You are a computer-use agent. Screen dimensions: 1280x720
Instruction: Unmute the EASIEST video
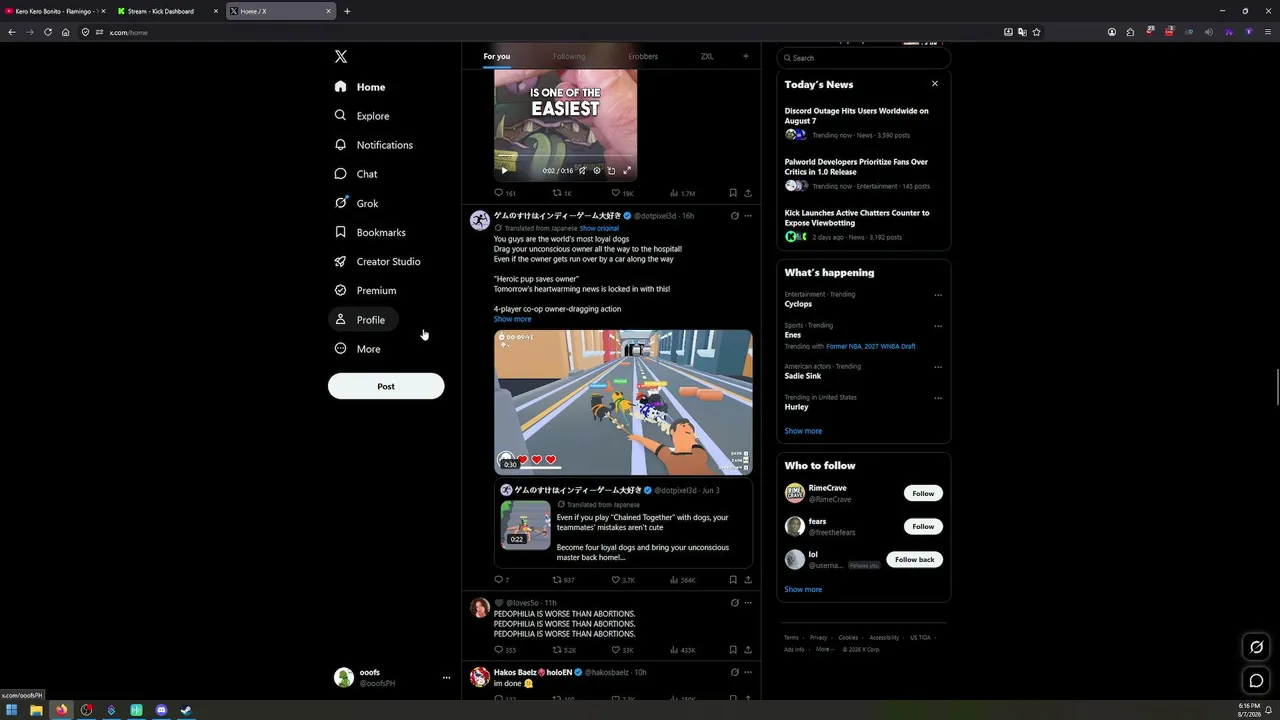click(582, 170)
